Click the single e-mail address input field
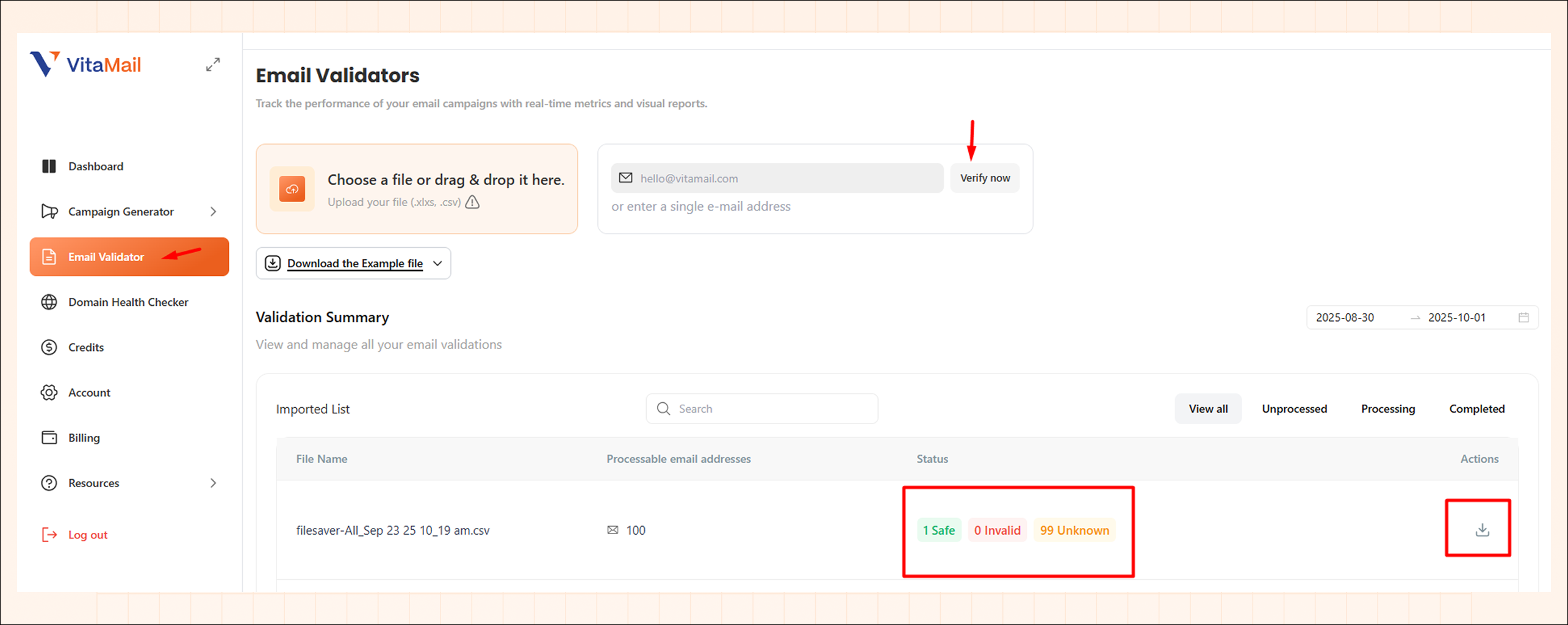 [x=777, y=178]
